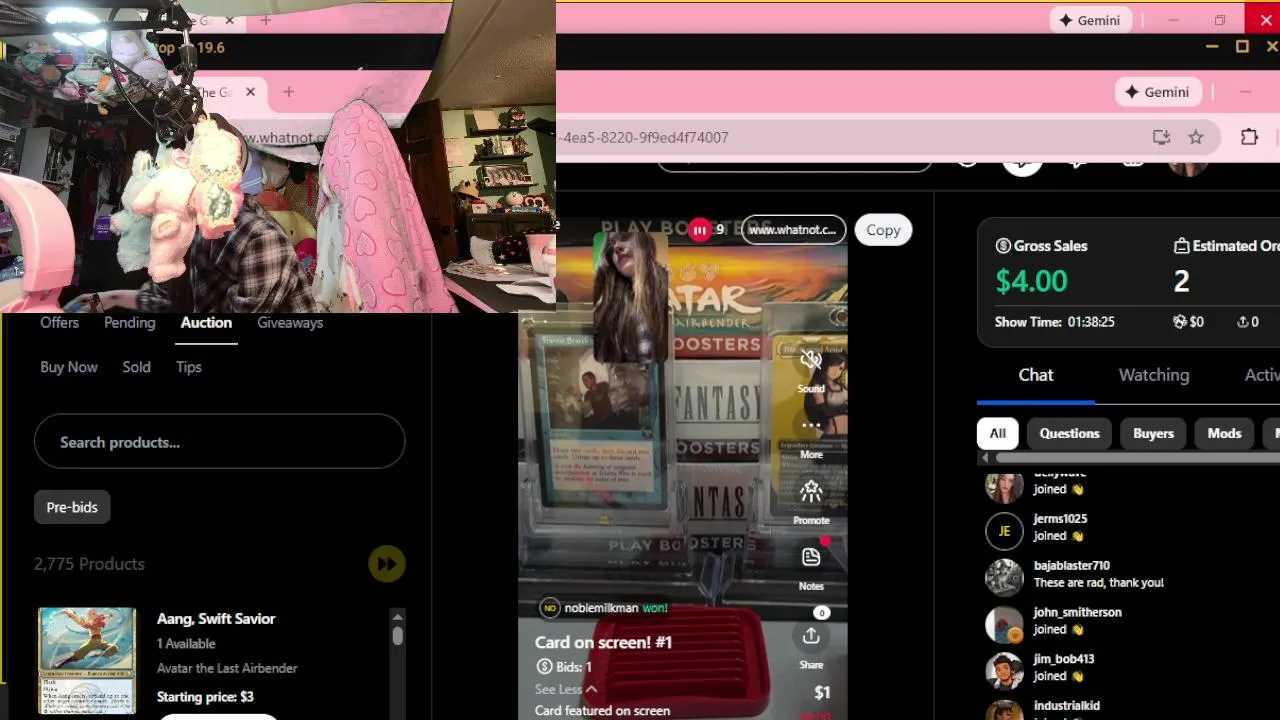Open the More options icon on stream
This screenshot has height=720, width=1280.
pos(811,425)
